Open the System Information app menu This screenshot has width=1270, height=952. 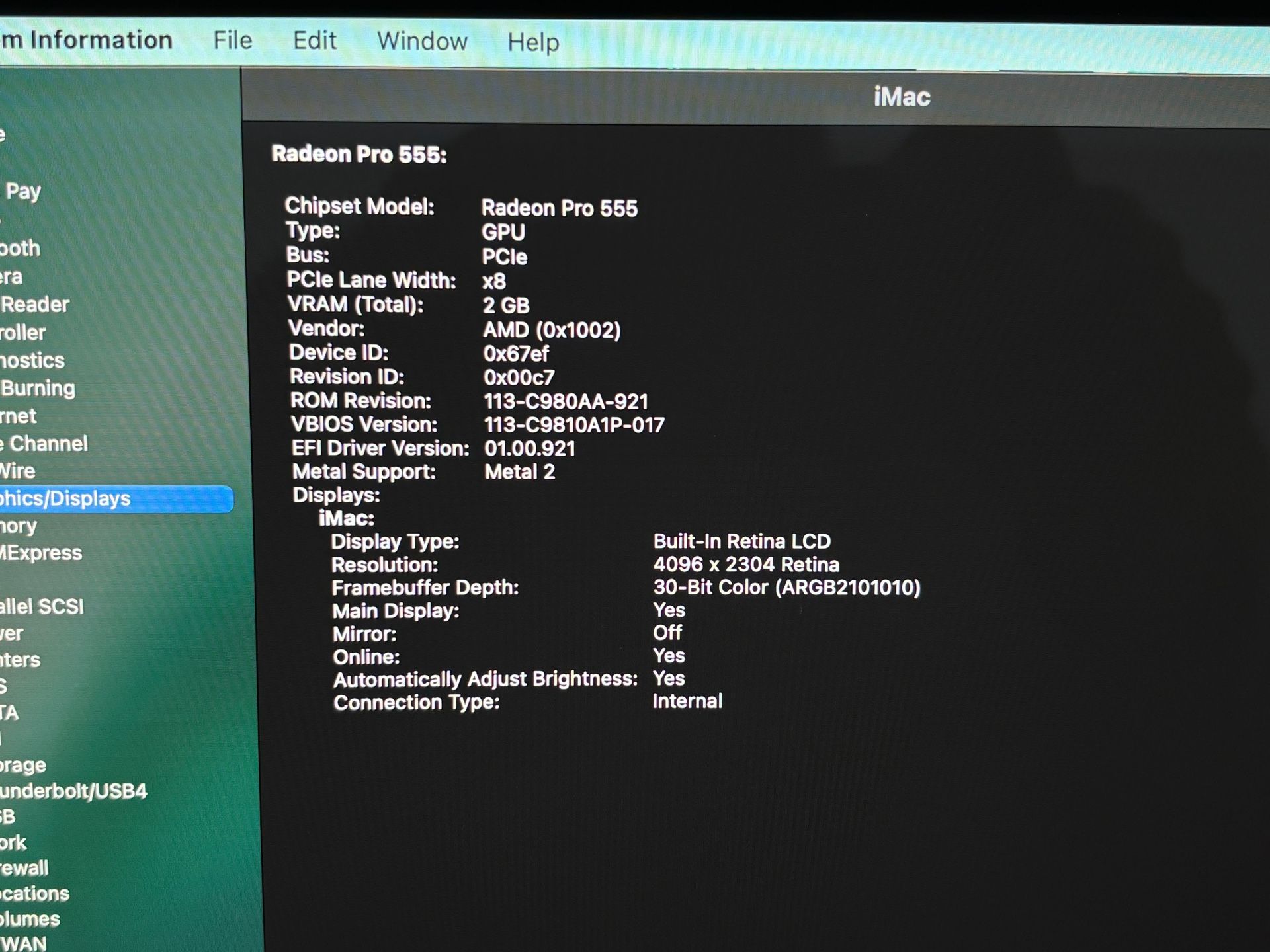coord(86,40)
